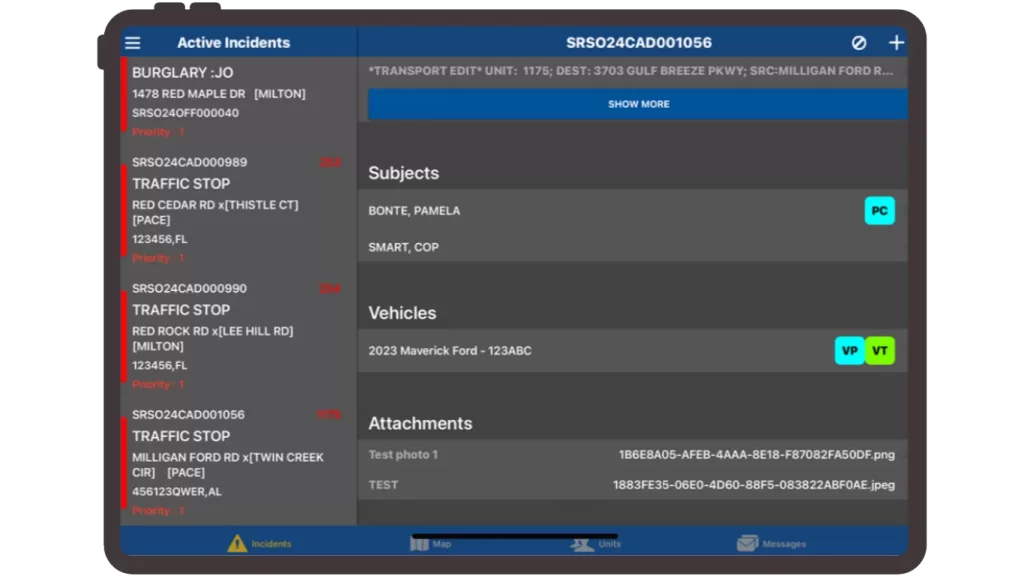Viewport: 1024px width, 576px height.
Task: Open Messages via the envelope icon
Action: coord(747,543)
